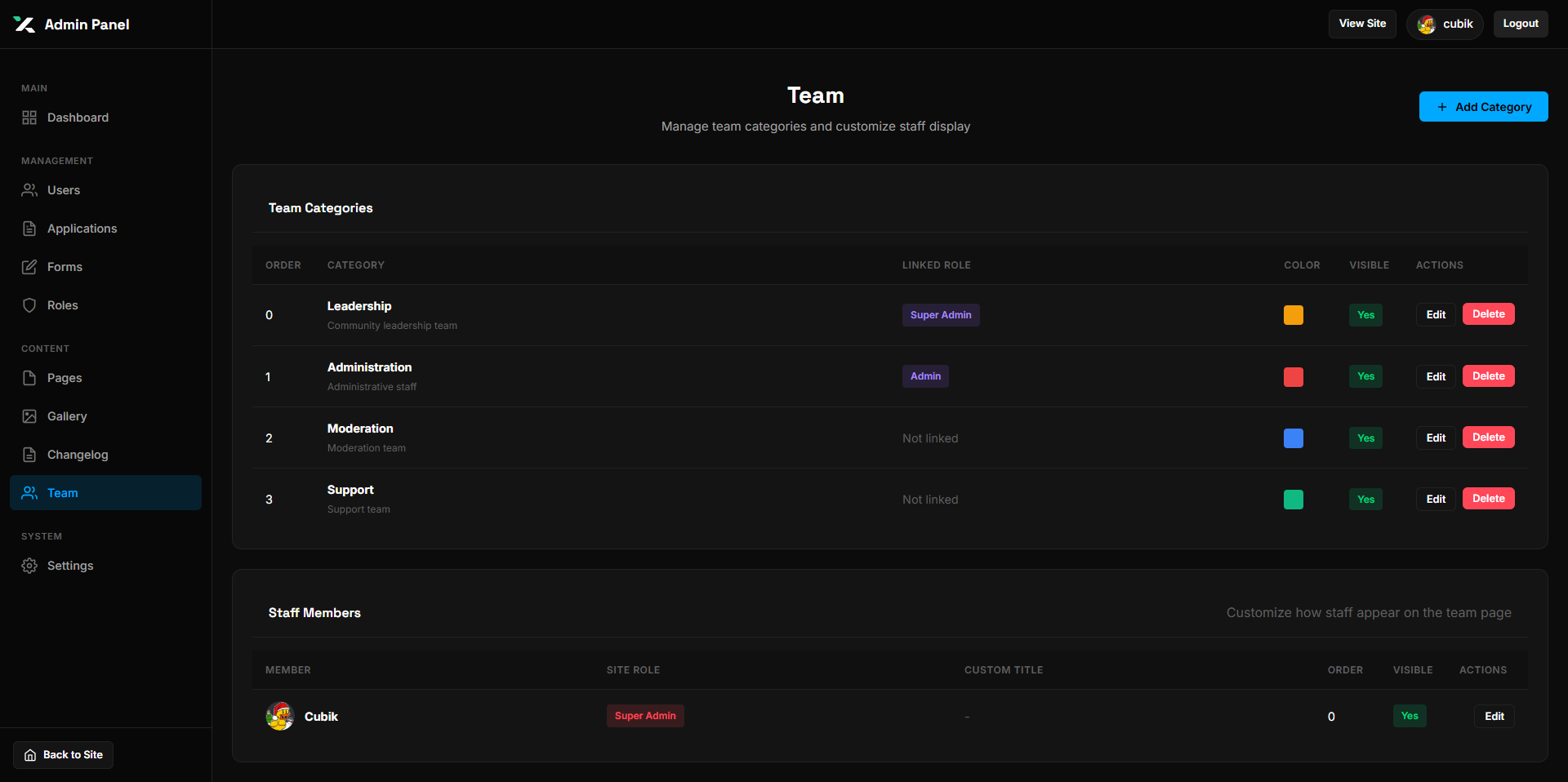
Task: Click the Roles shield icon
Action: pyautogui.click(x=29, y=305)
